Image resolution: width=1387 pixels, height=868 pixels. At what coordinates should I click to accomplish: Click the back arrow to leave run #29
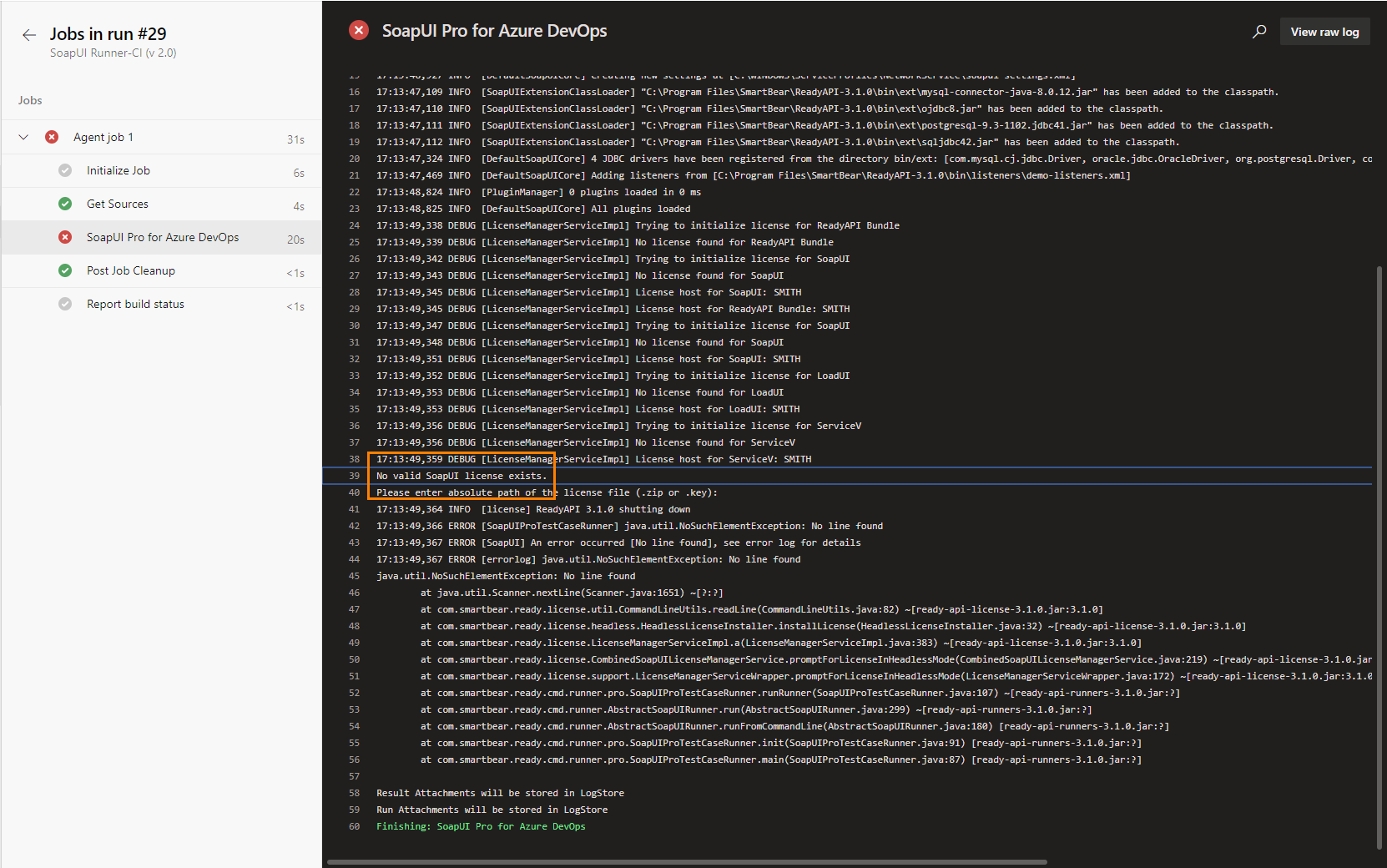pos(29,34)
